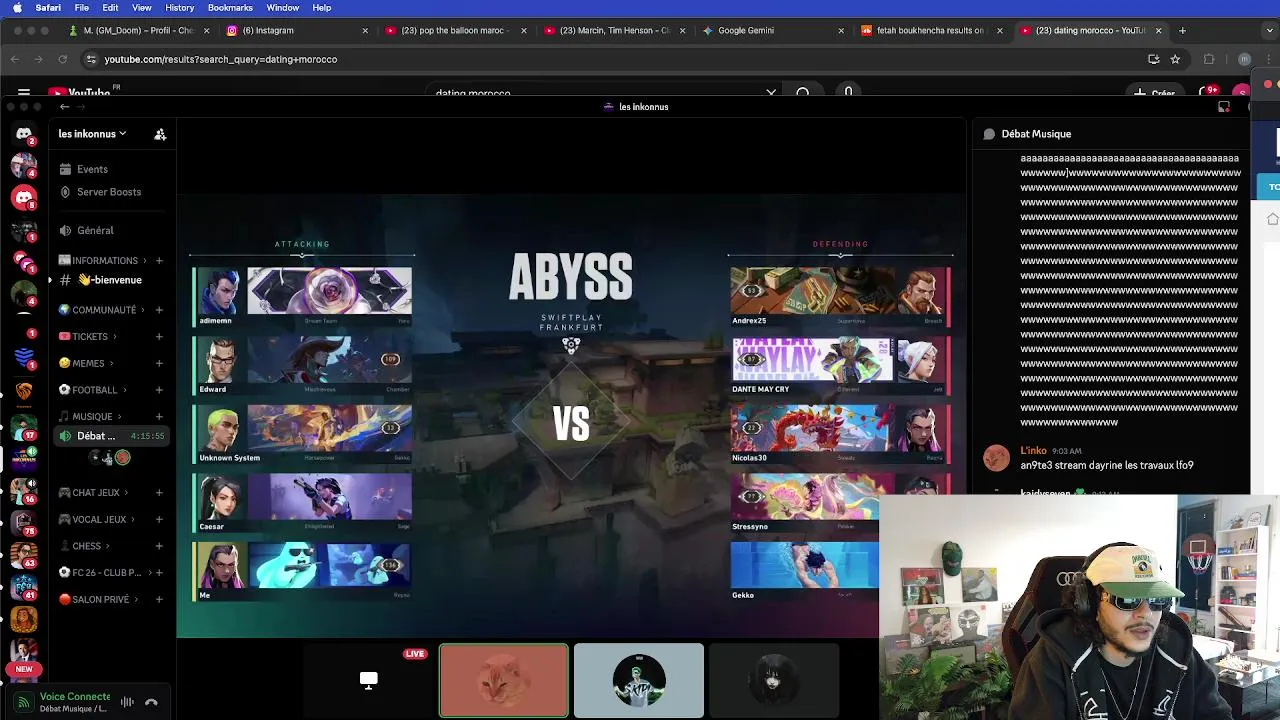Add channel to TICKETS category with plus
Image resolution: width=1280 pixels, height=720 pixels.
[159, 337]
